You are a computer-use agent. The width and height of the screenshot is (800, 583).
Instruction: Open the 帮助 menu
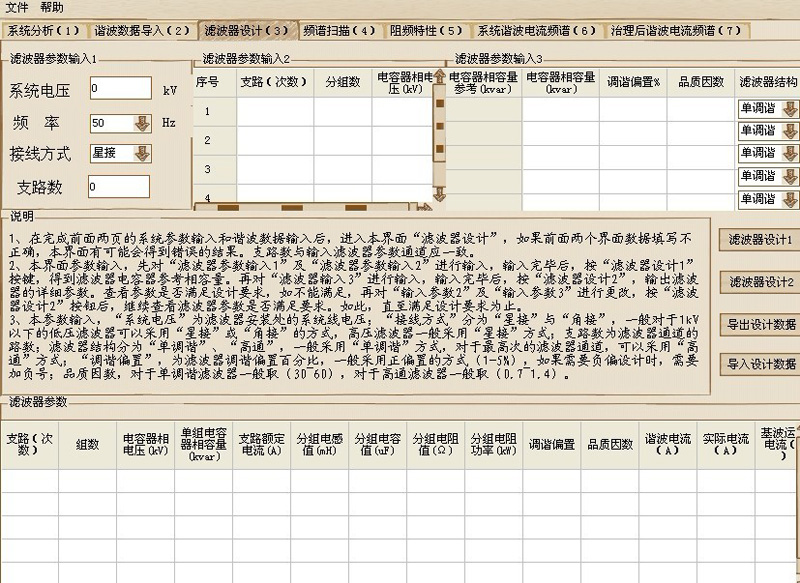pyautogui.click(x=51, y=7)
